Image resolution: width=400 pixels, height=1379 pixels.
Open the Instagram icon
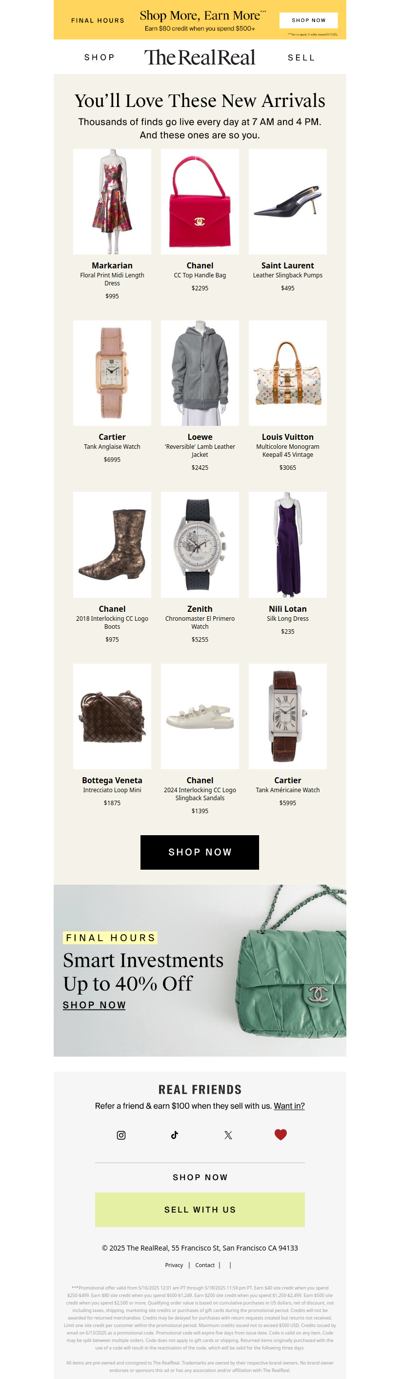121,1135
